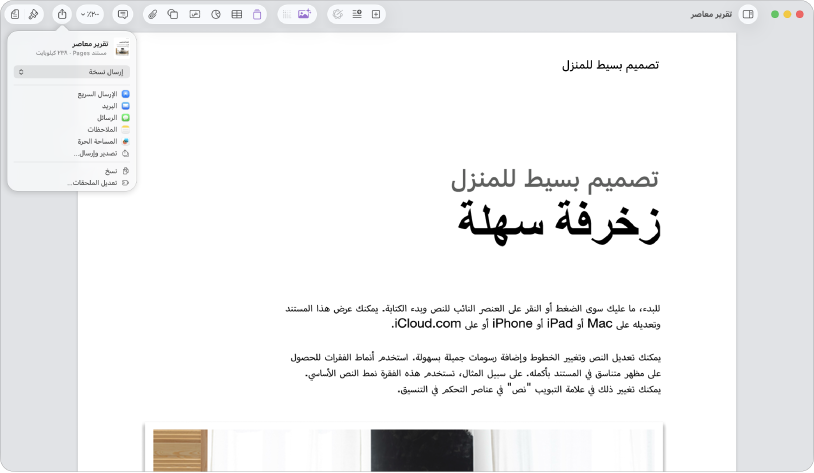Click the bold heading زخرفة سهلة
Screen dimensions: 814x473
coord(559,224)
